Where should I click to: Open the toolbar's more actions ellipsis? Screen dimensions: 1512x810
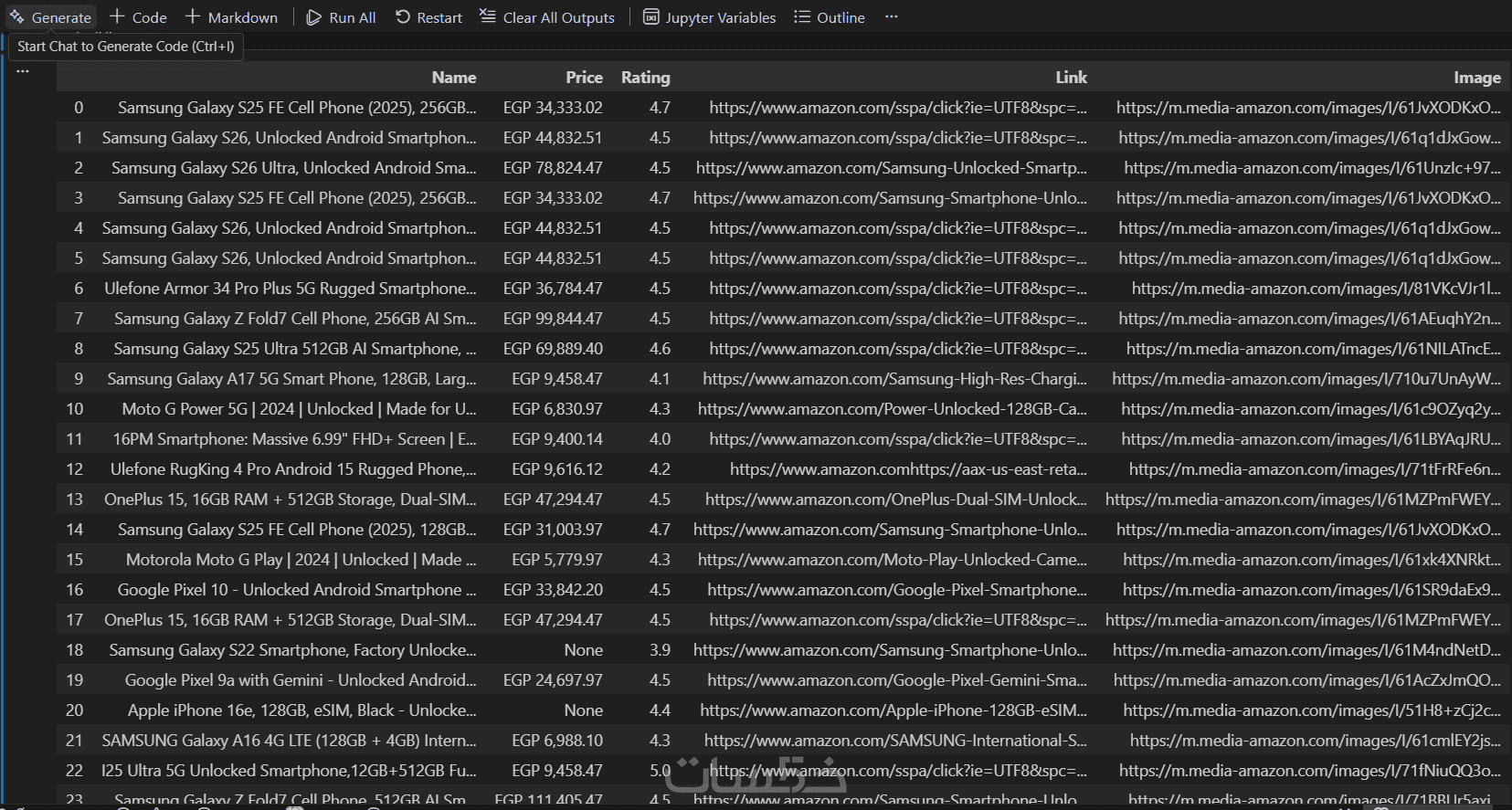892,17
